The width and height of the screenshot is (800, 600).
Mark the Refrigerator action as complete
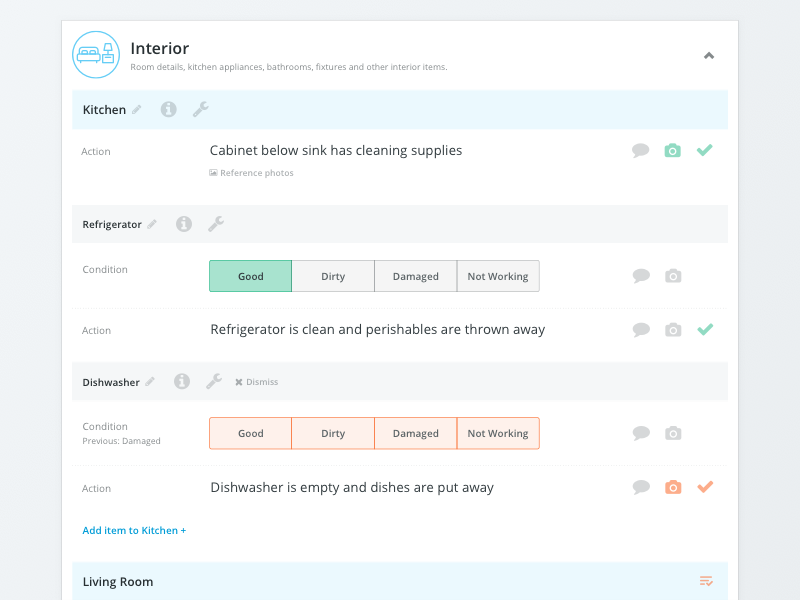coord(705,328)
